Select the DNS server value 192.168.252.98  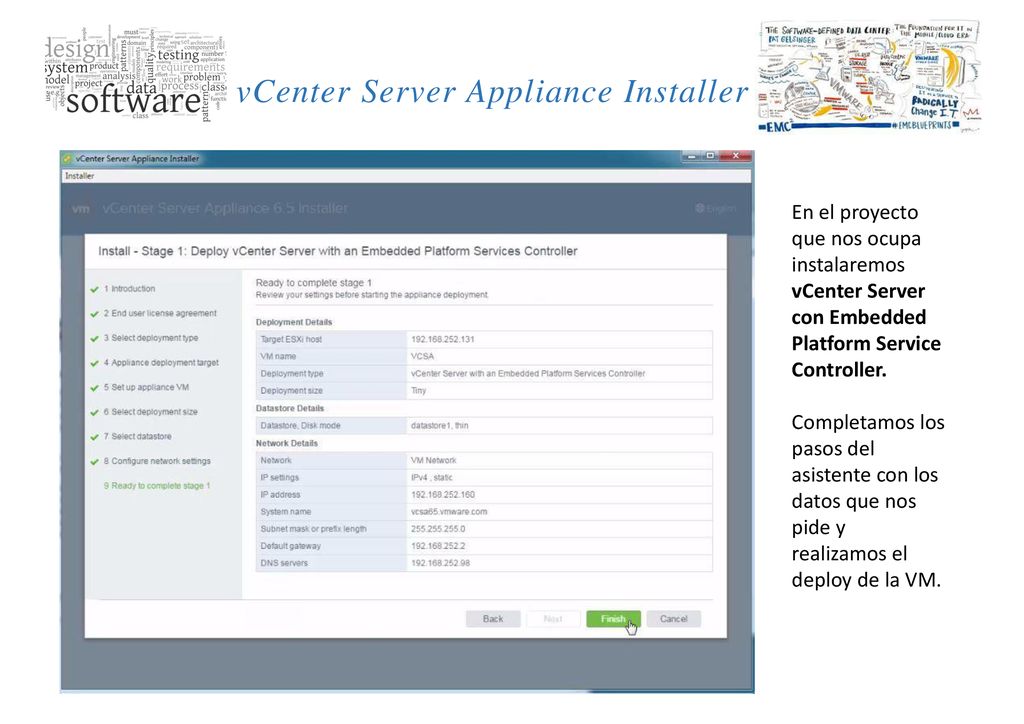(441, 563)
